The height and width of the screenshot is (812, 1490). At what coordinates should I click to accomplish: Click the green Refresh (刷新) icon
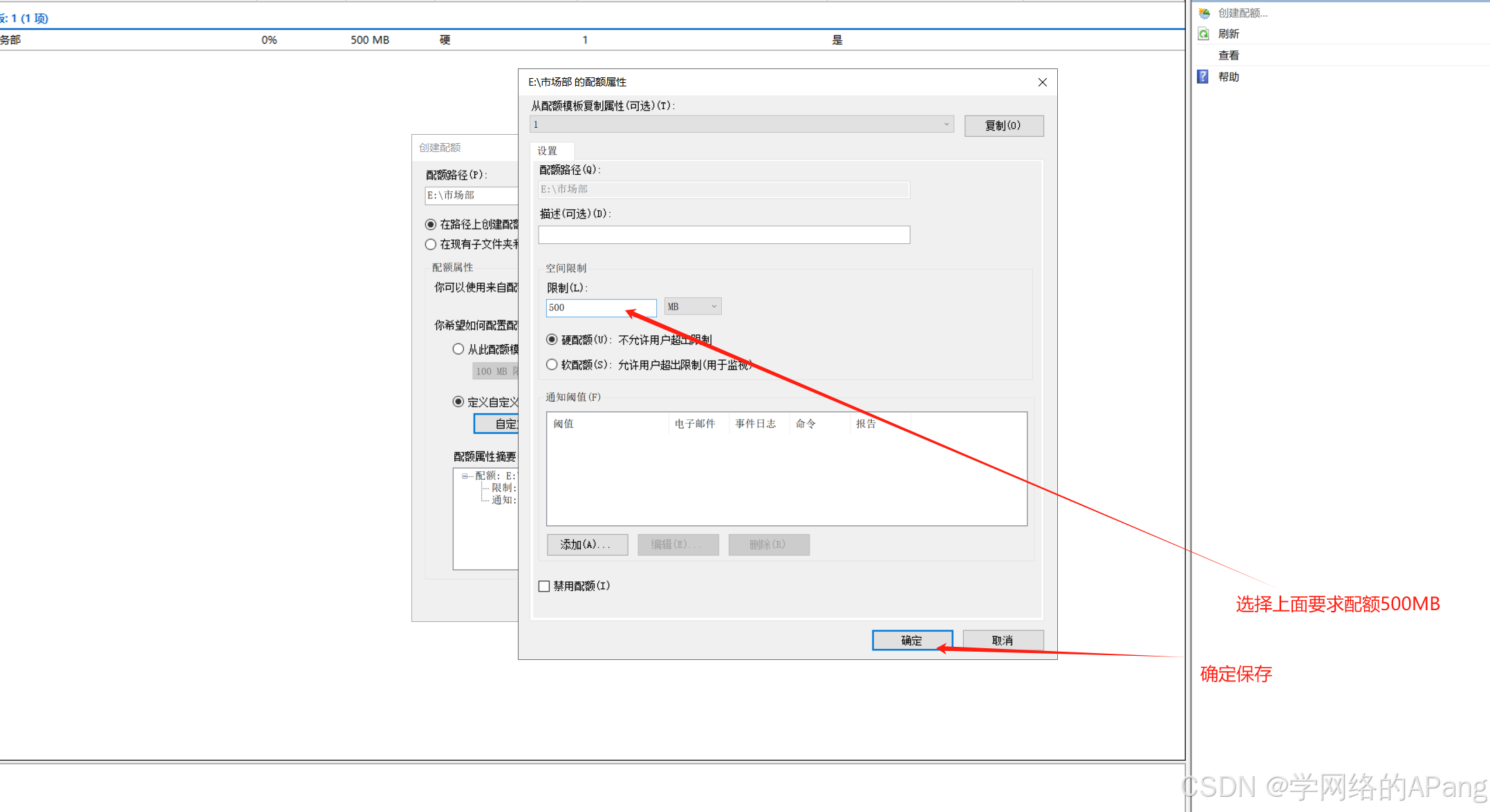point(1204,34)
